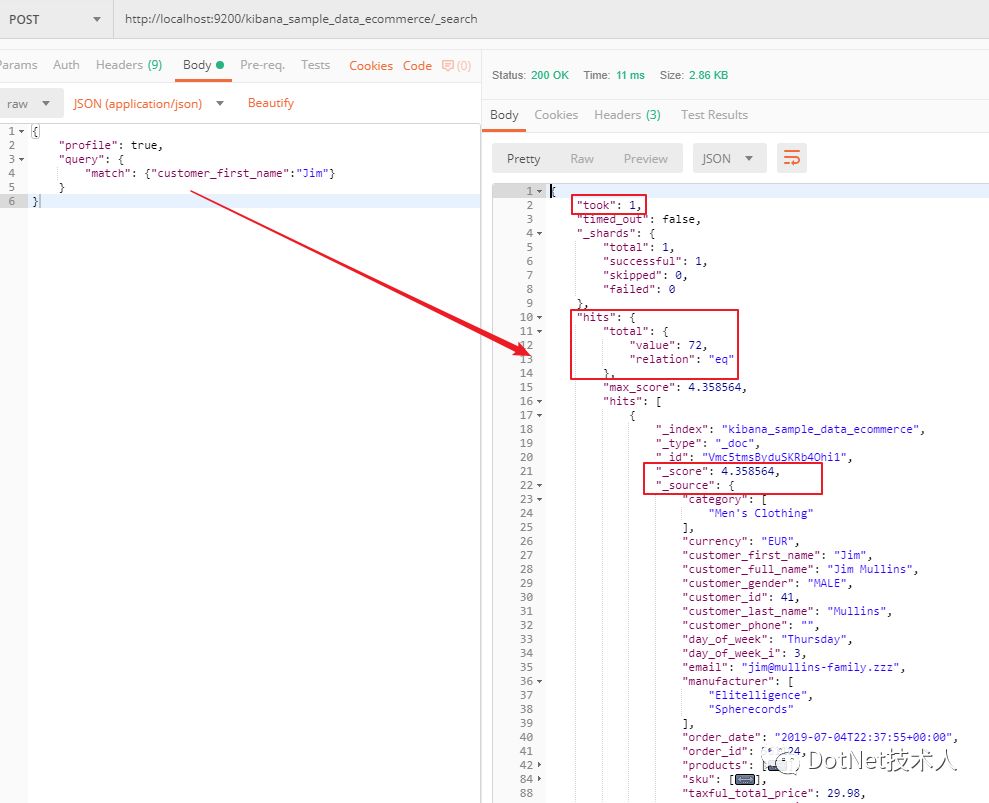Open the Test Results tab
Image resolution: width=989 pixels, height=803 pixels.
[x=714, y=115]
